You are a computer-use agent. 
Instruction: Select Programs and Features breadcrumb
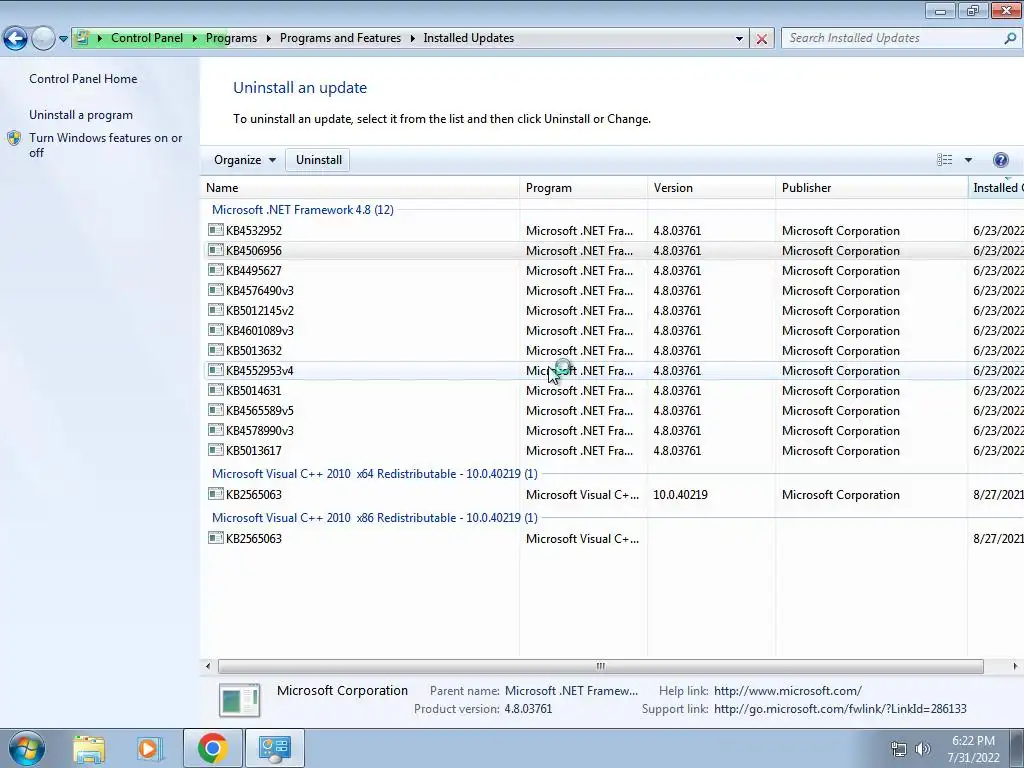tap(340, 38)
